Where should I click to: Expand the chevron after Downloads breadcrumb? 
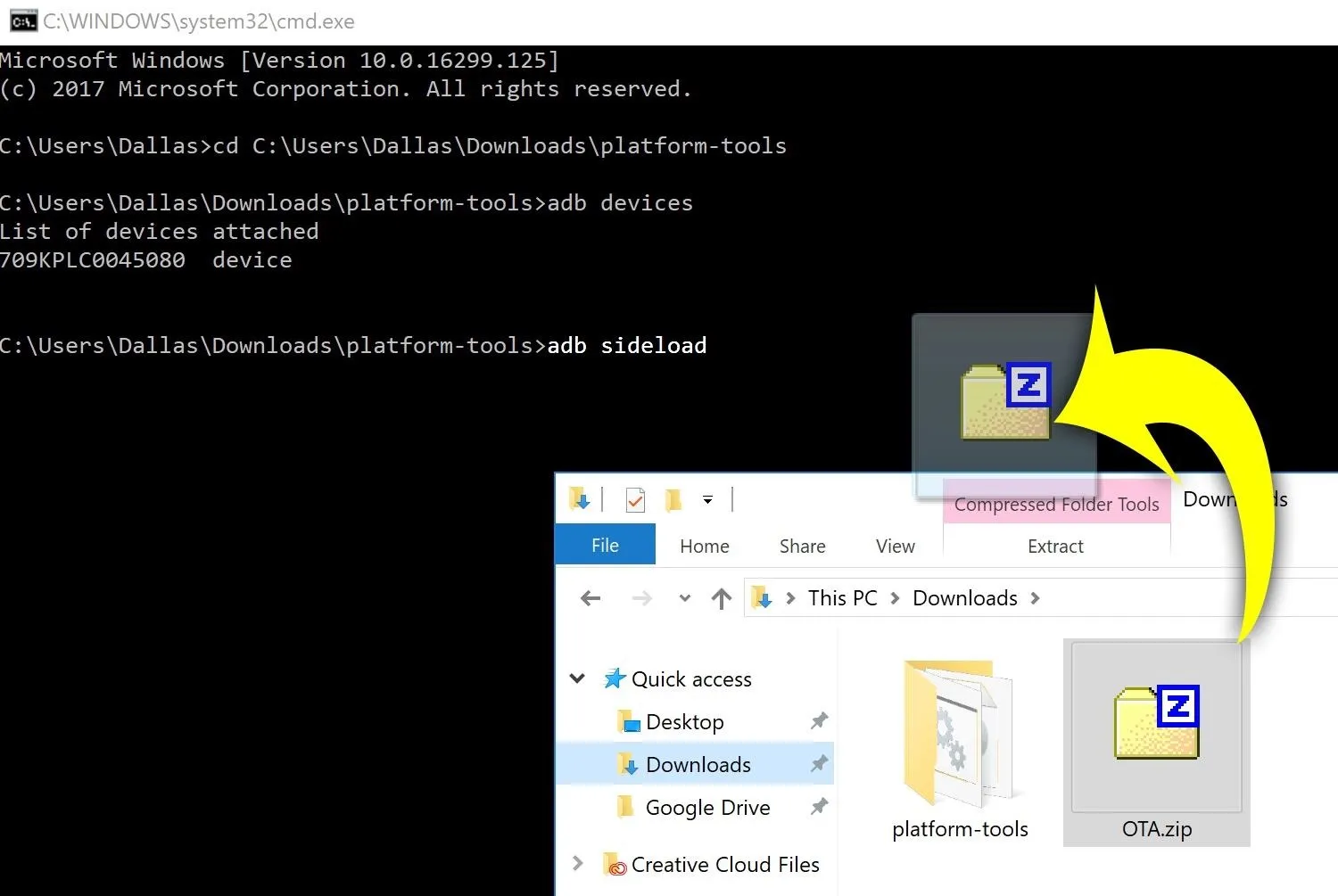[1036, 598]
